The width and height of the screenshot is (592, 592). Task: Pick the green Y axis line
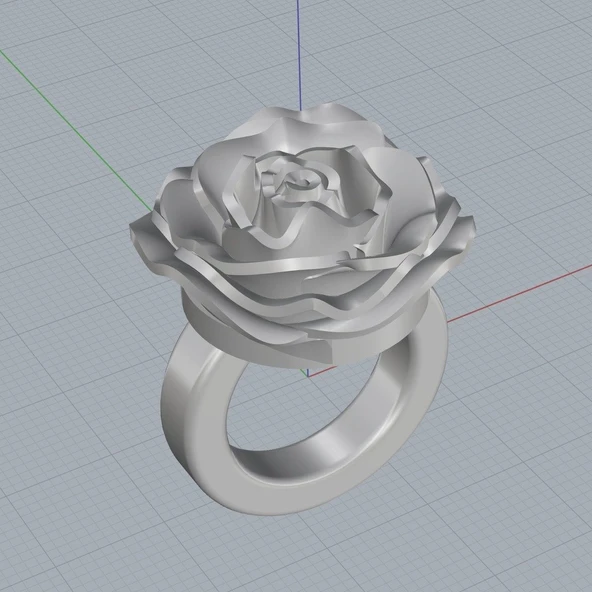(76, 131)
